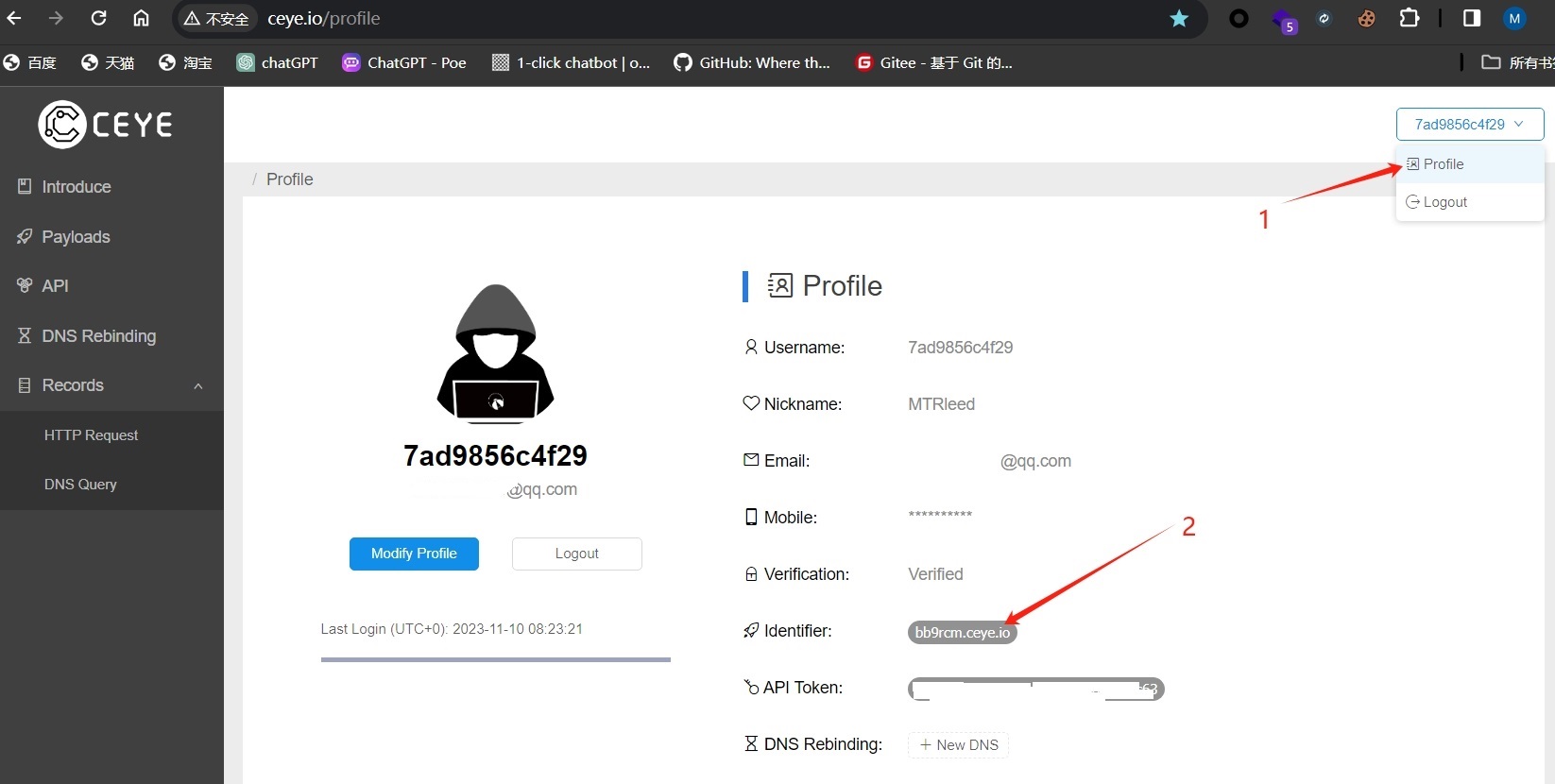This screenshot has width=1555, height=784.
Task: Open the chatGPT bookmark
Action: [x=277, y=62]
